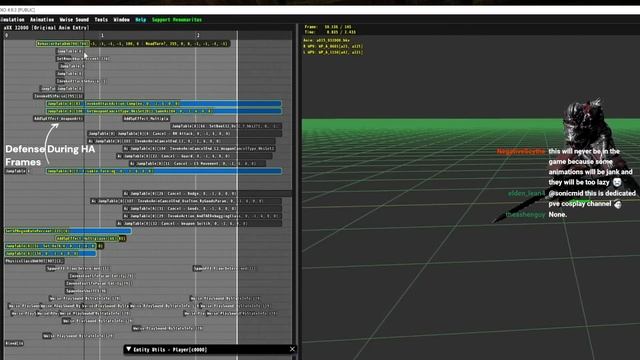Select the Cancel - Weapon Switch event
Screen dimensions: 640x360
click(199, 223)
